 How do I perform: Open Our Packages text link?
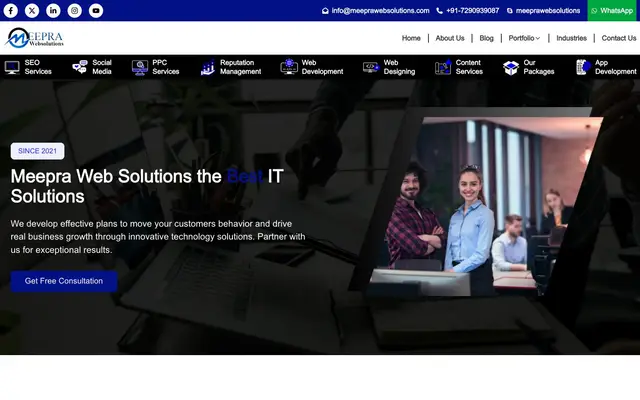point(539,67)
